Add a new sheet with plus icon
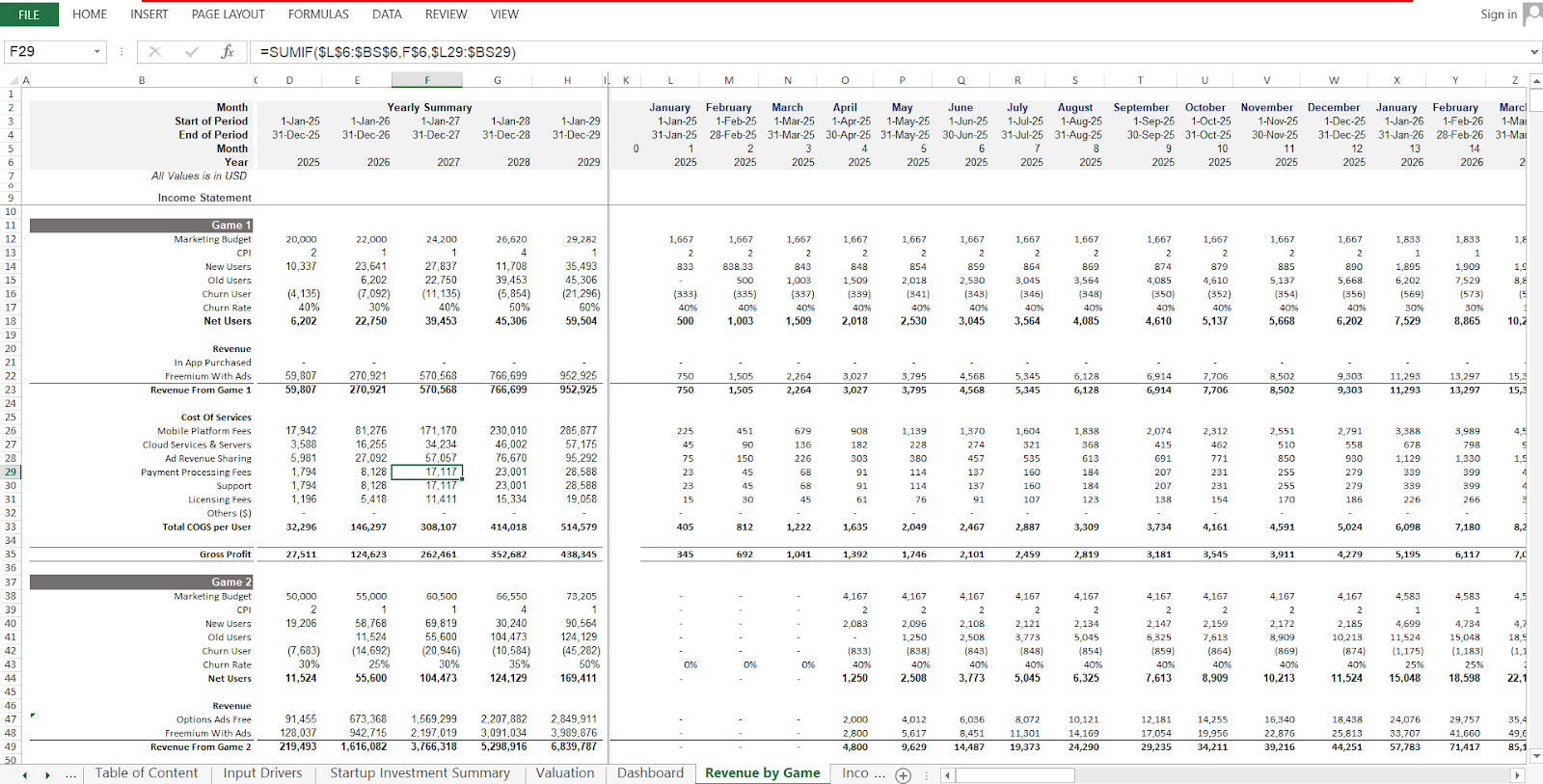1543x784 pixels. tap(903, 774)
